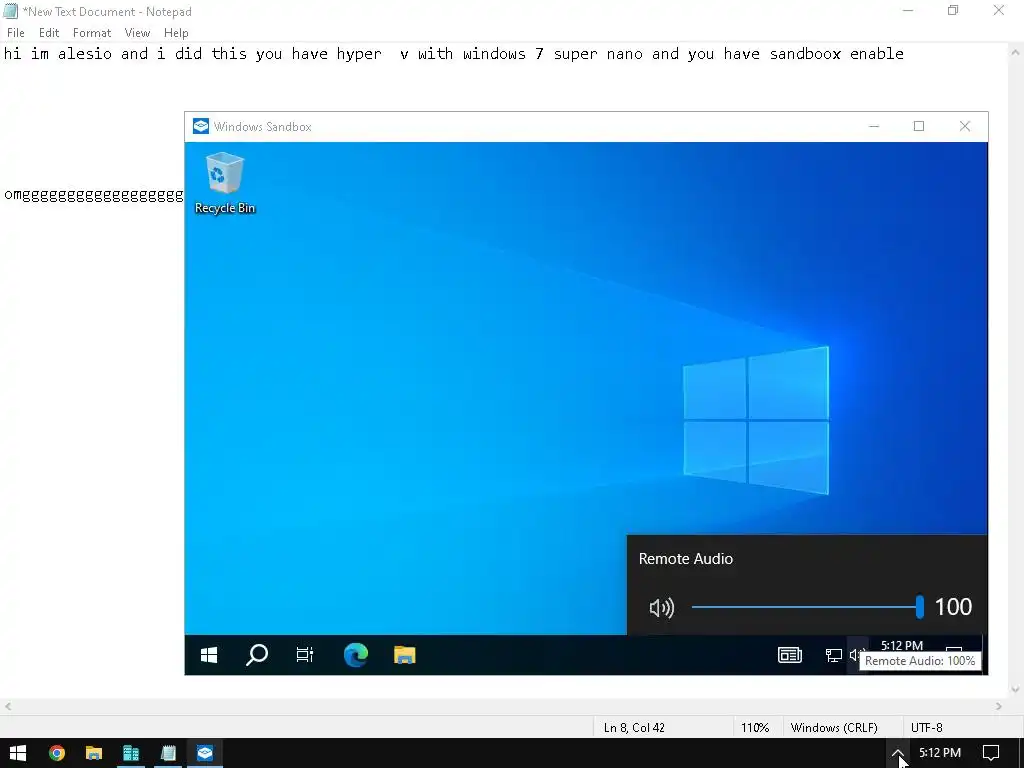
Task: Mute Remote Audio using the speaker icon
Action: pyautogui.click(x=662, y=608)
